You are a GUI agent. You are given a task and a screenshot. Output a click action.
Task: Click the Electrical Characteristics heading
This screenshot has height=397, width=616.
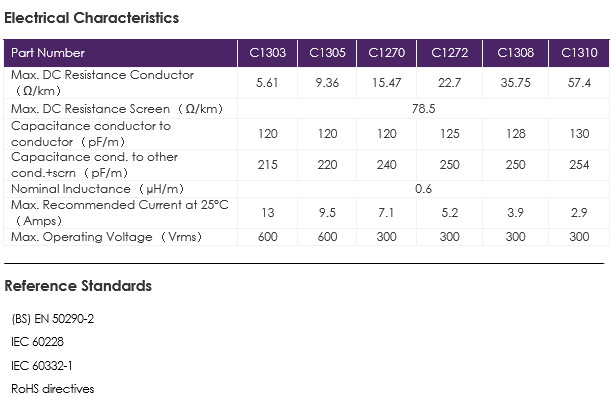coord(92,18)
